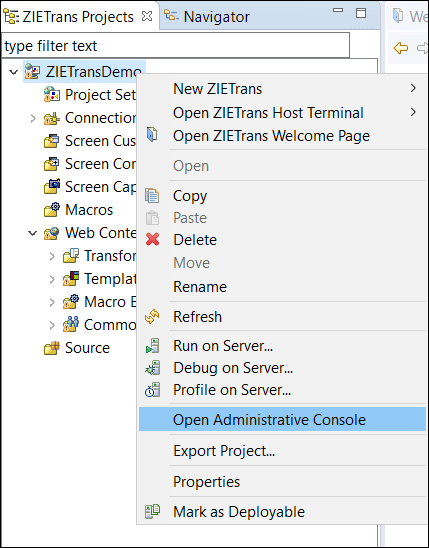Click the back arrow toolbar icon
Screen dimensions: 429x548
coord(401,48)
